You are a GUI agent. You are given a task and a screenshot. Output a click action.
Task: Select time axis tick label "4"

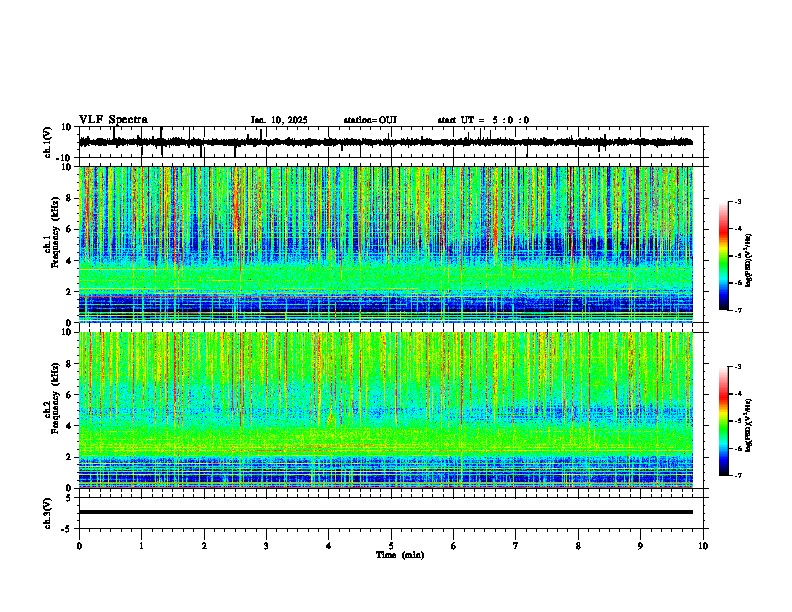pyautogui.click(x=329, y=546)
